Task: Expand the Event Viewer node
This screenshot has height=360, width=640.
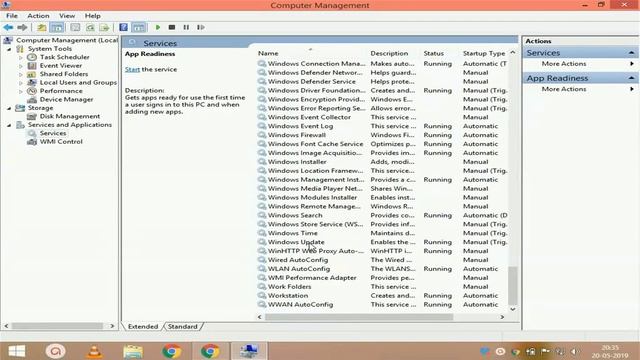Action: coord(21,66)
